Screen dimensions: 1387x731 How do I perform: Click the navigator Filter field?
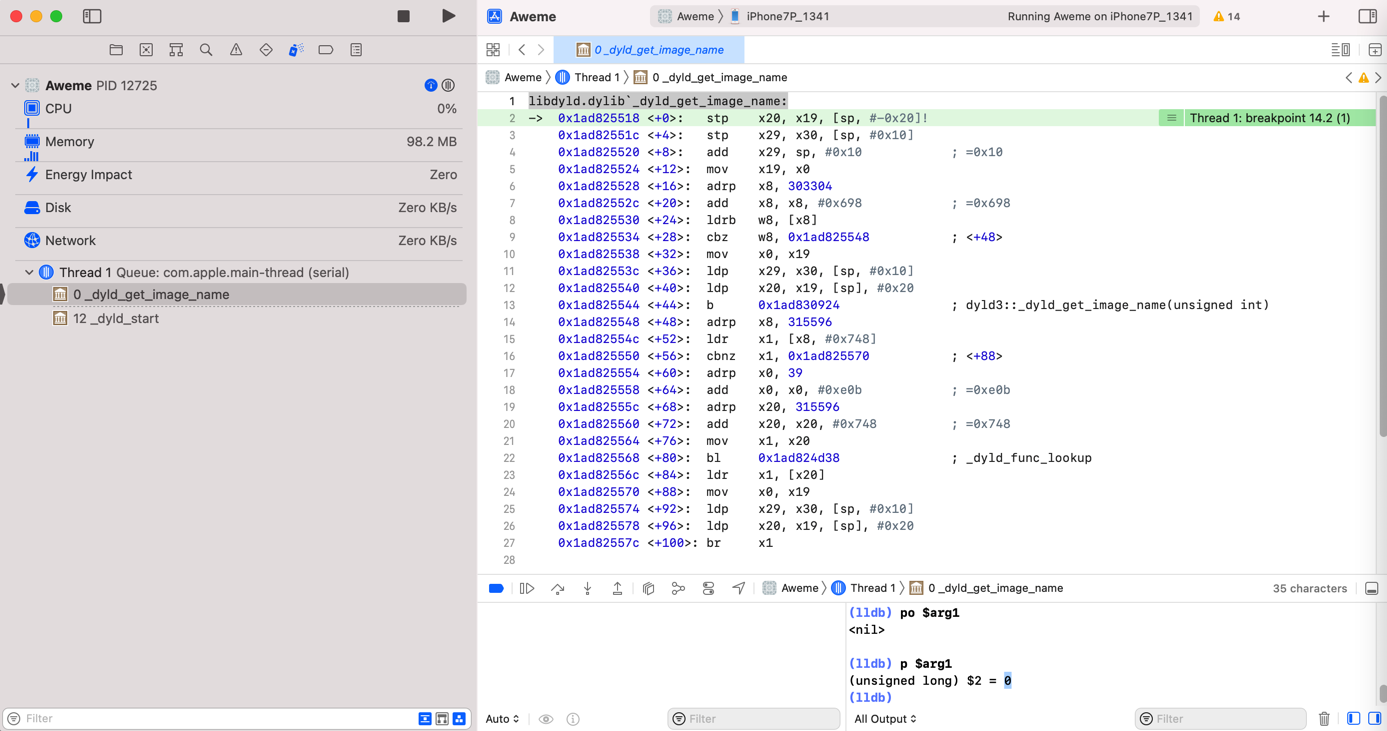tap(210, 719)
